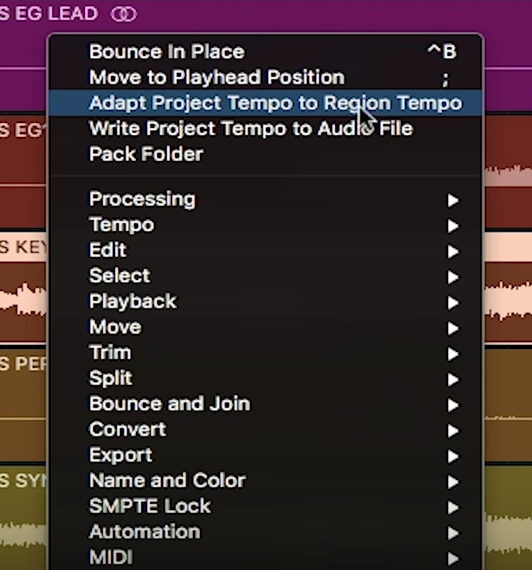Choose Write Project Tempo to Audio File
Screen dimensions: 532x570
pos(265,128)
